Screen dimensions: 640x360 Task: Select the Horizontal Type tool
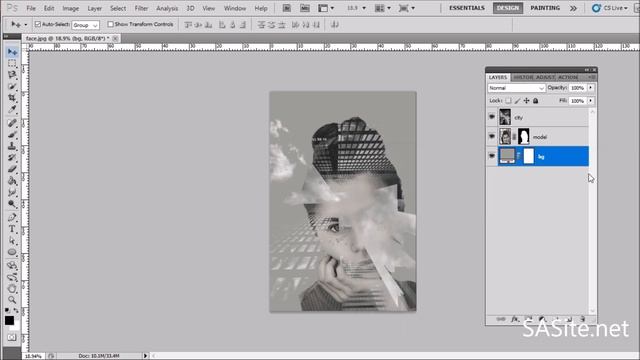(x=12, y=229)
